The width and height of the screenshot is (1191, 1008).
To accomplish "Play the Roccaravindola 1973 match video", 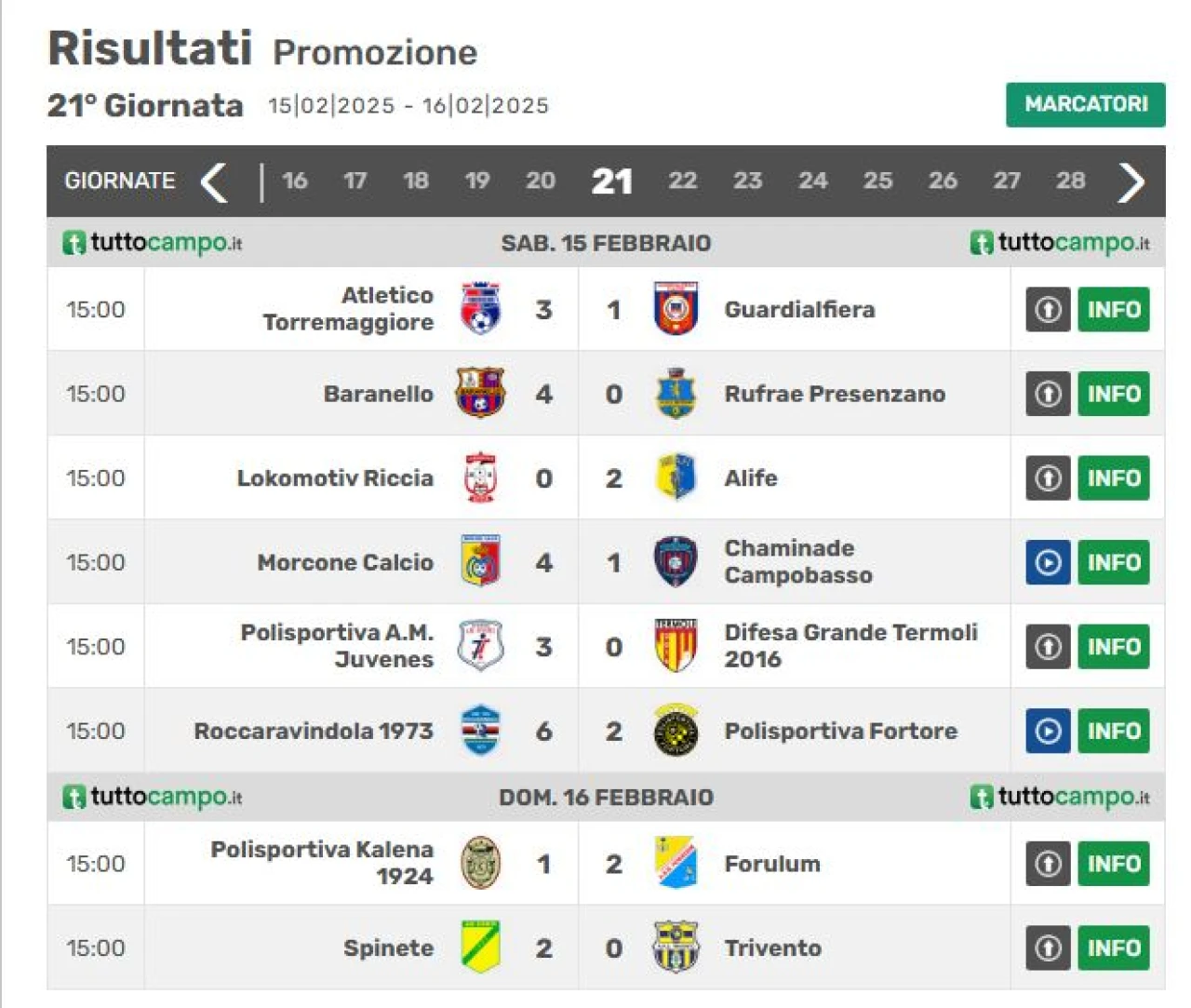I will coord(1048,731).
